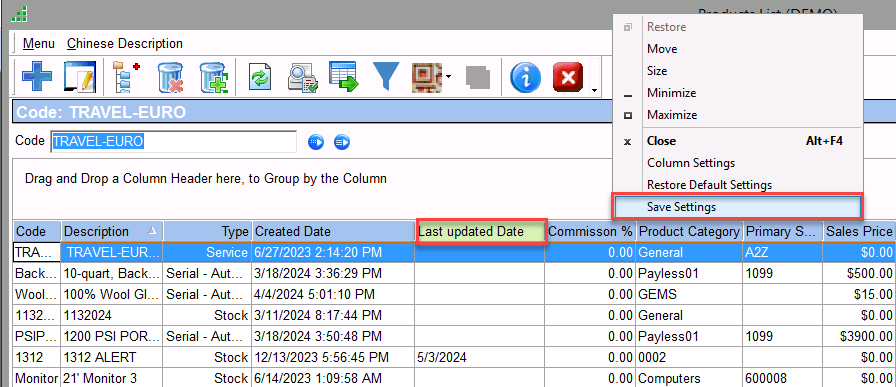Select the 100% Wool Gl... row
This screenshot has width=896, height=387.
coord(454,294)
